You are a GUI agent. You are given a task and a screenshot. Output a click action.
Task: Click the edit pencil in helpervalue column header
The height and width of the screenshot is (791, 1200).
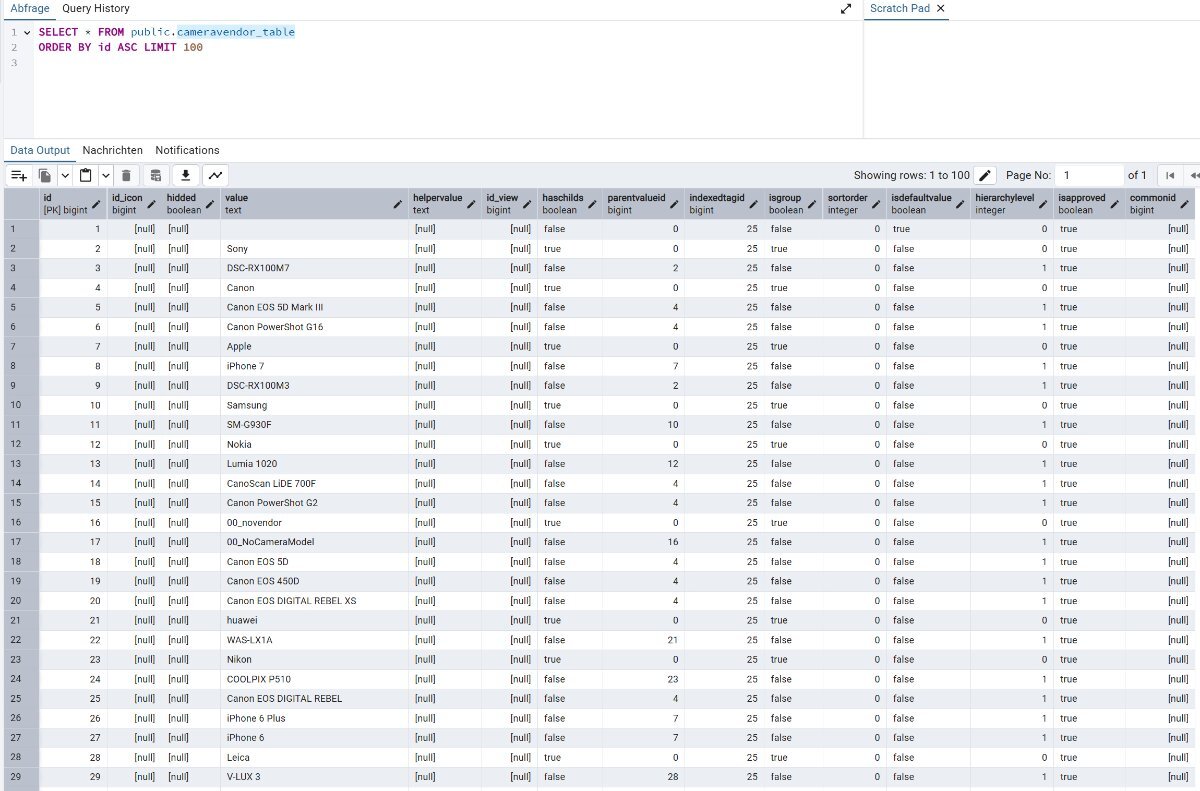(472, 204)
